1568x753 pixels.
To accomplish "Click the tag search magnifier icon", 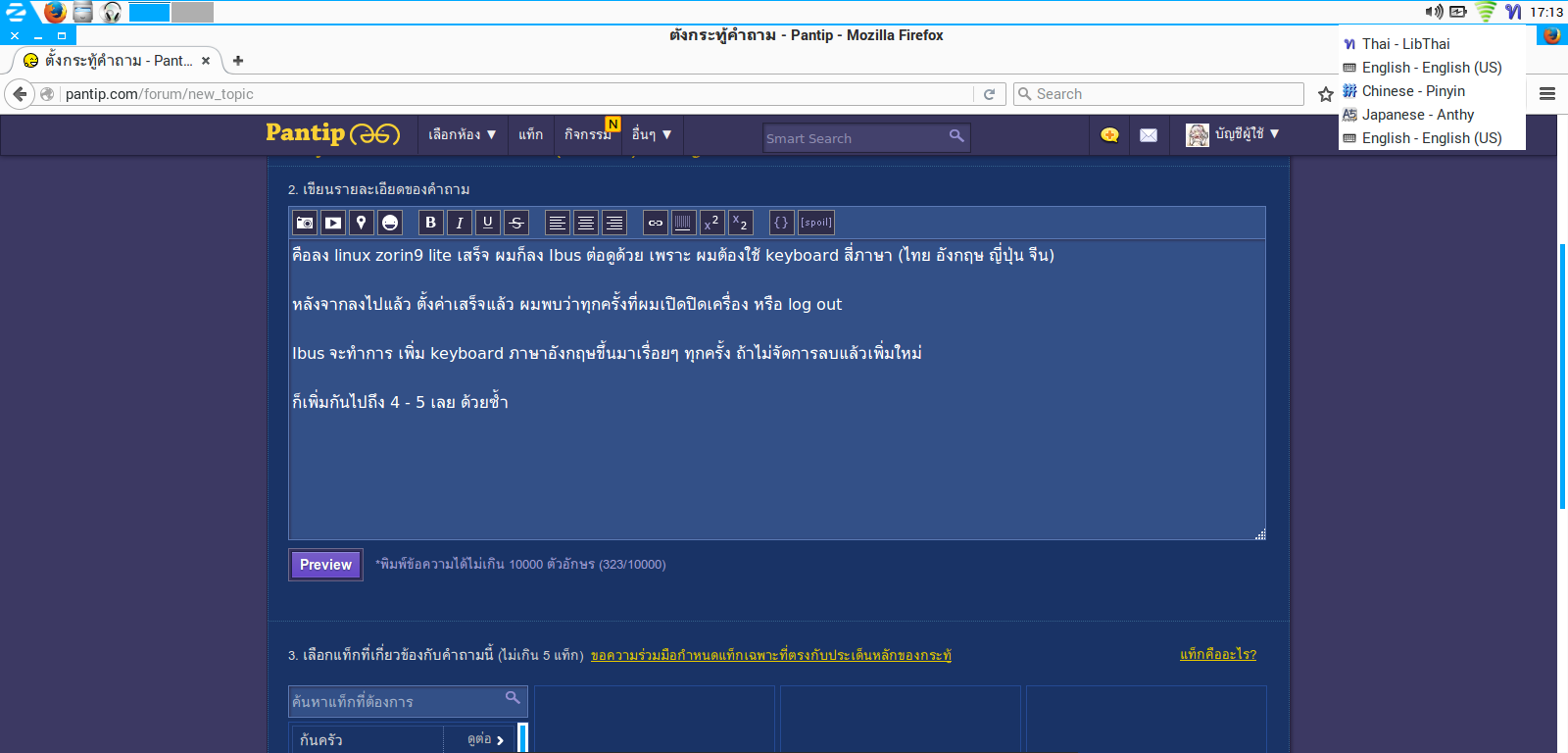I will click(513, 698).
